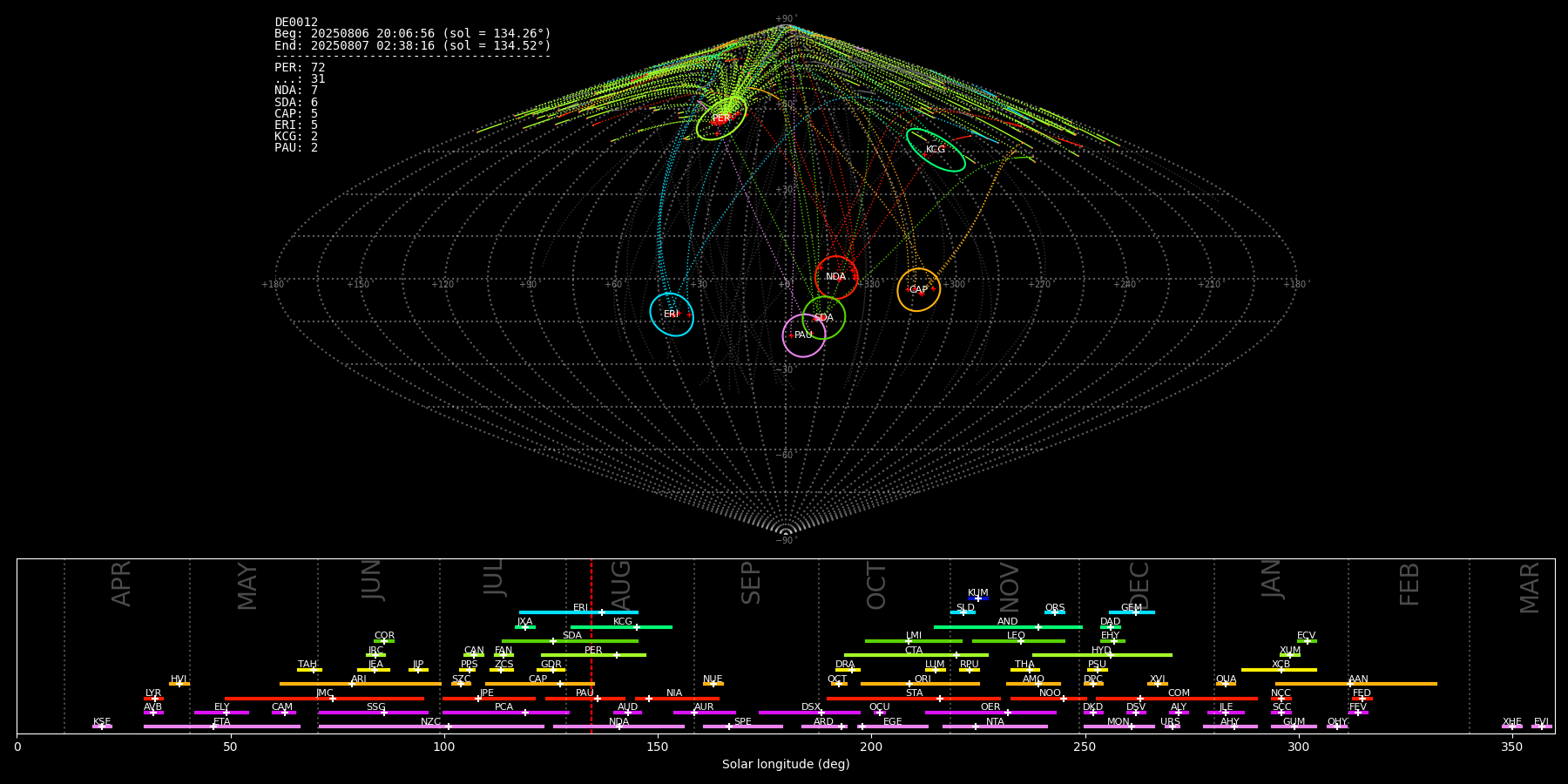Click the cyan ERI radiant circle on map
1568x784 pixels.
(x=672, y=314)
